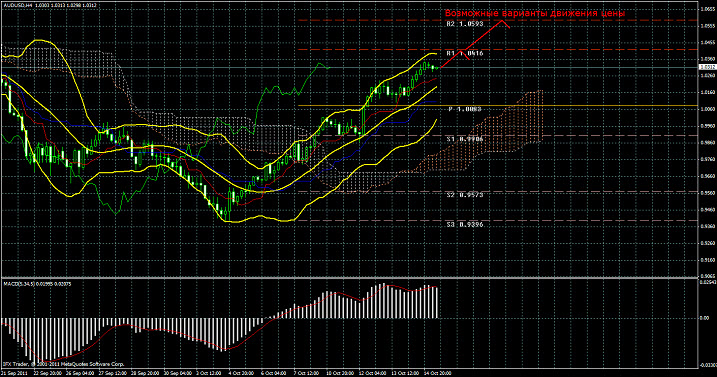Screen dimensions: 717x377
Task: Select the red Russian forecast annotation text
Action: point(535,14)
